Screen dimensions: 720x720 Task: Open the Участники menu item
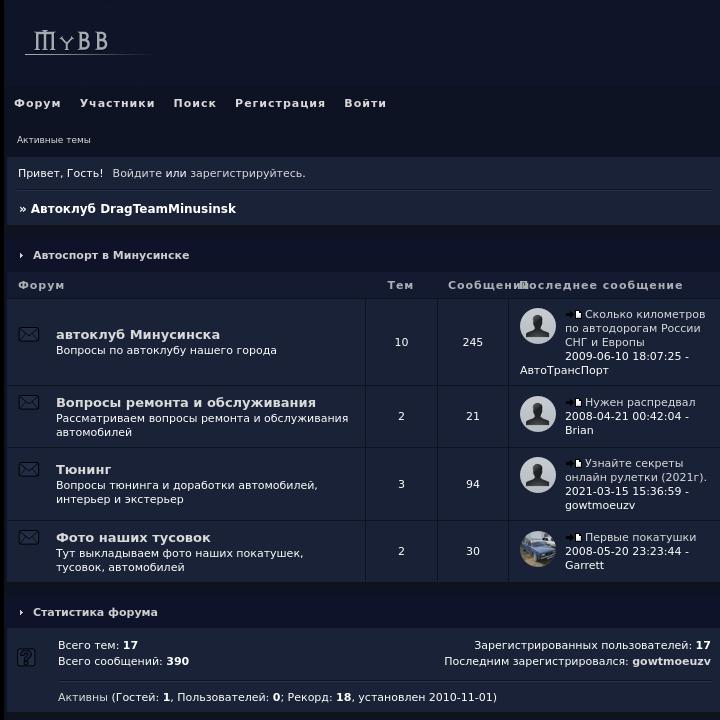[x=117, y=103]
